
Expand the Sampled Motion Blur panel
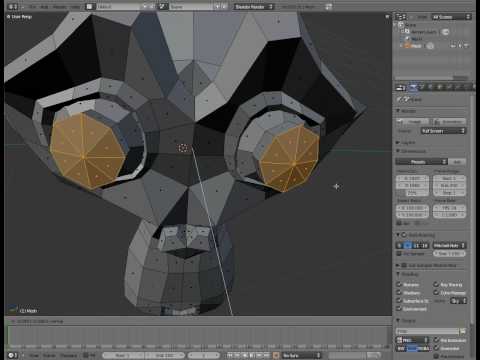pos(398,265)
